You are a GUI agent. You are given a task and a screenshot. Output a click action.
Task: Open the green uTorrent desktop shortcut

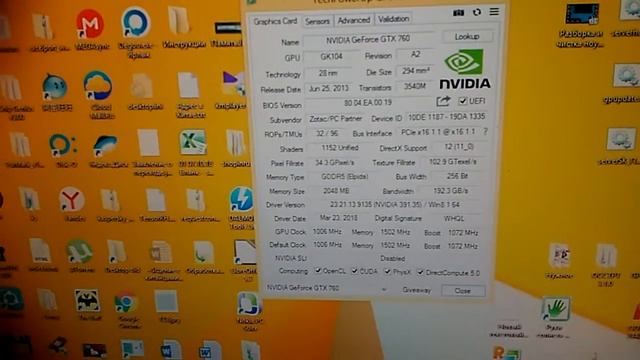[x=79, y=251]
